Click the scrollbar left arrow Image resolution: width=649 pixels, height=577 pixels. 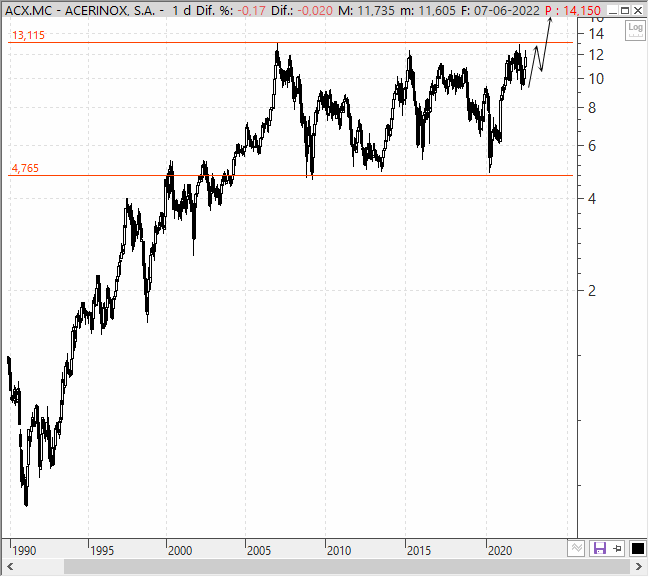click(10, 566)
